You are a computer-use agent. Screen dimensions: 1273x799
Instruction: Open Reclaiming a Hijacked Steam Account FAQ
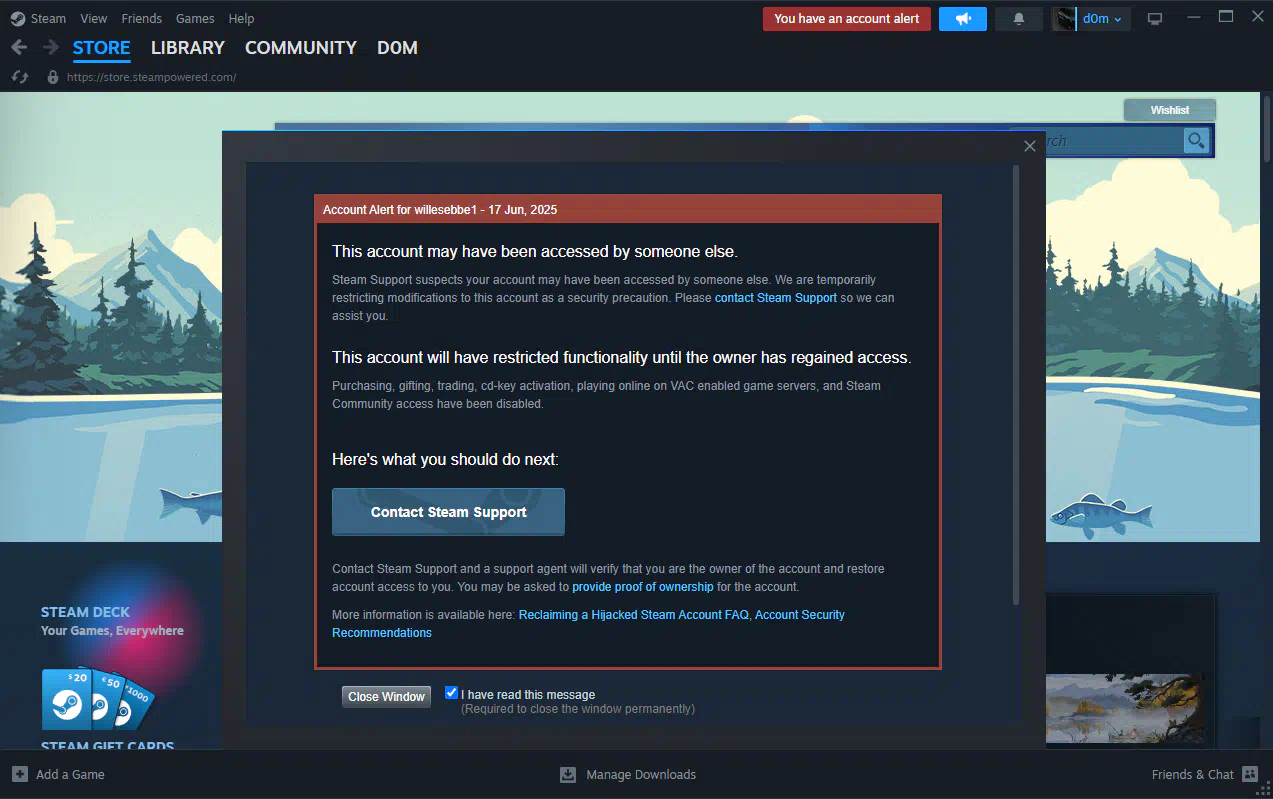634,615
